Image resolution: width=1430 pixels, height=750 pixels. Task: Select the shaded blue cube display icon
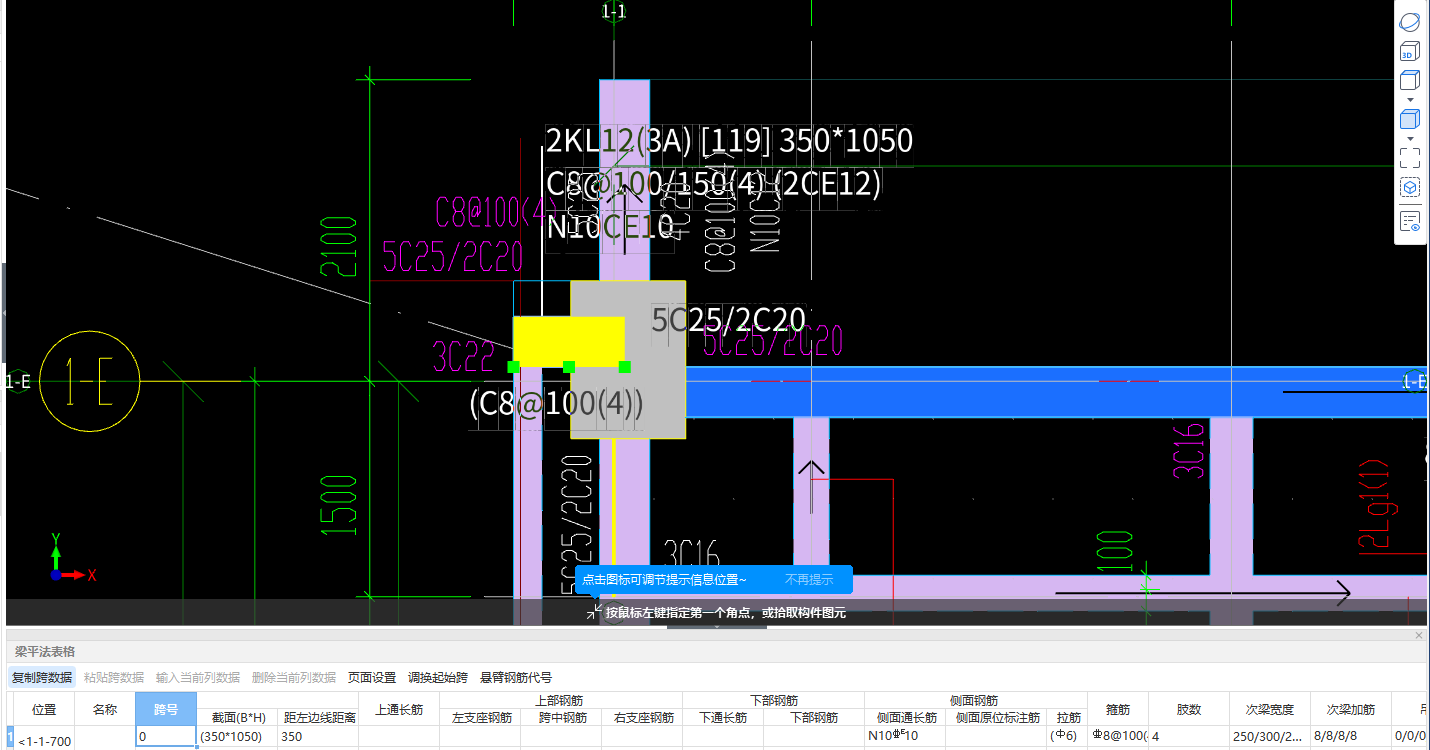(x=1410, y=120)
